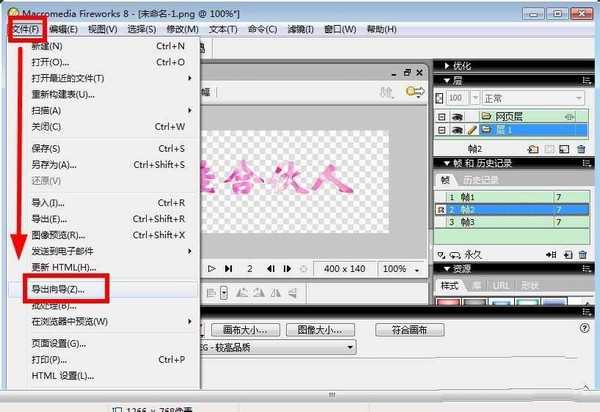Click the Play animation button below canvas
The image size is (600, 412).
pyautogui.click(x=212, y=269)
